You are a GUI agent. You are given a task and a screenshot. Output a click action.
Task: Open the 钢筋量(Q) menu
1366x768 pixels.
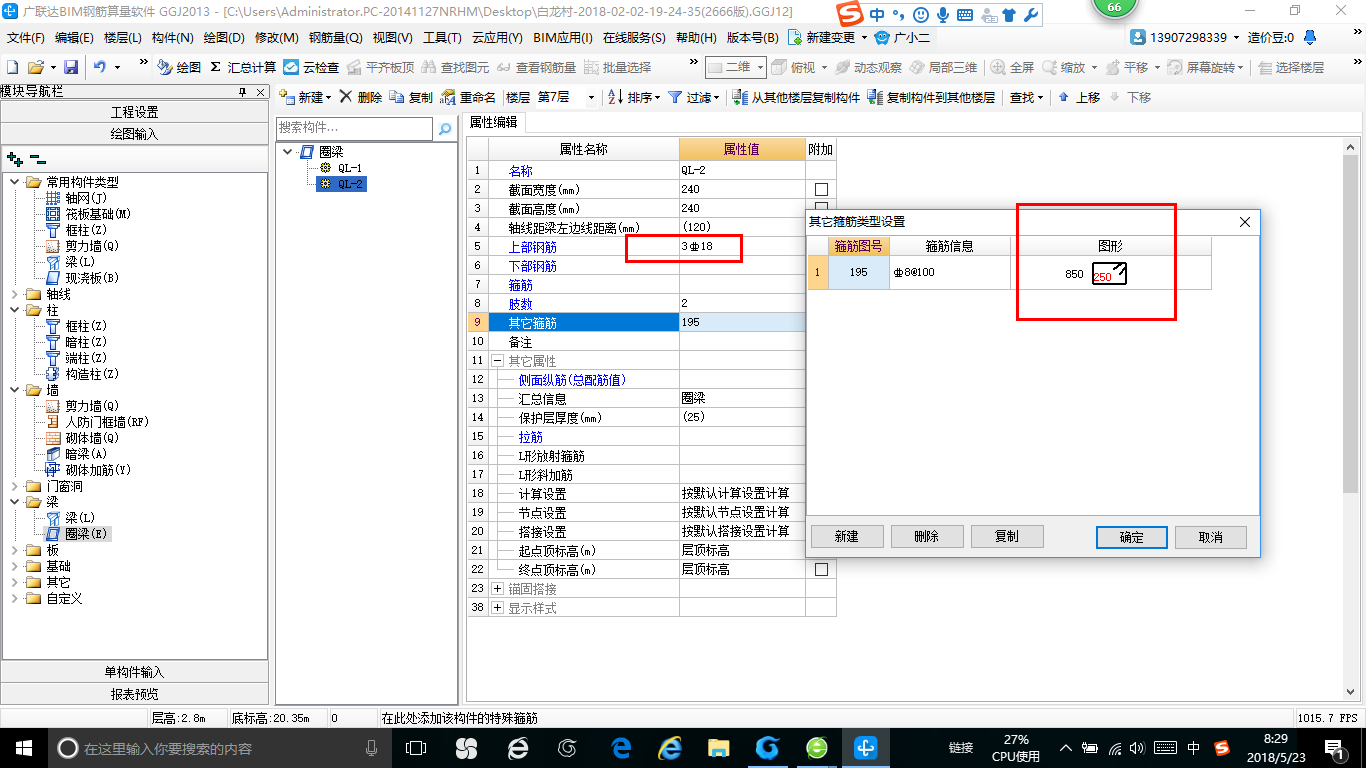[x=335, y=37]
